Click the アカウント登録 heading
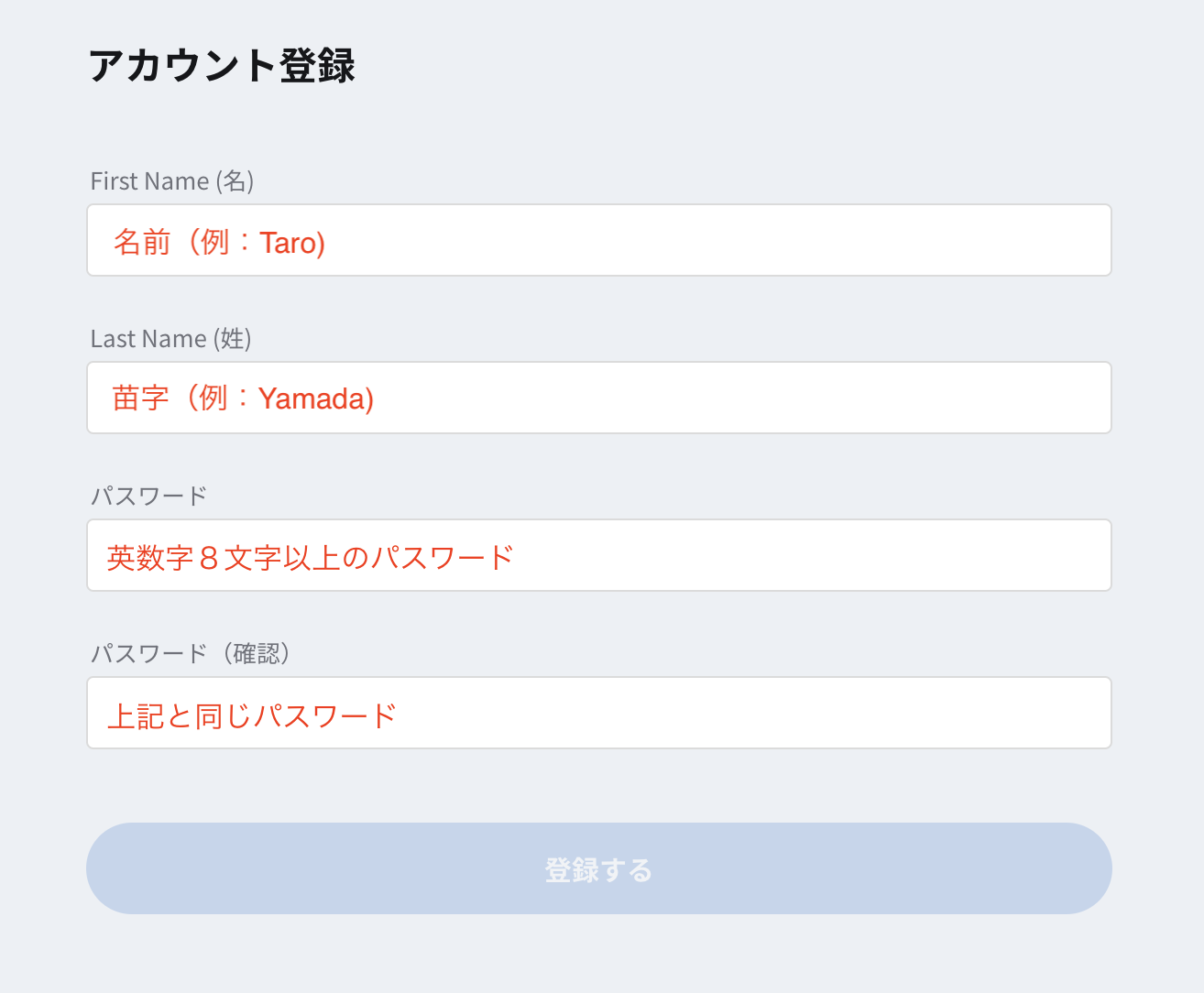The image size is (1204, 993). click(223, 66)
